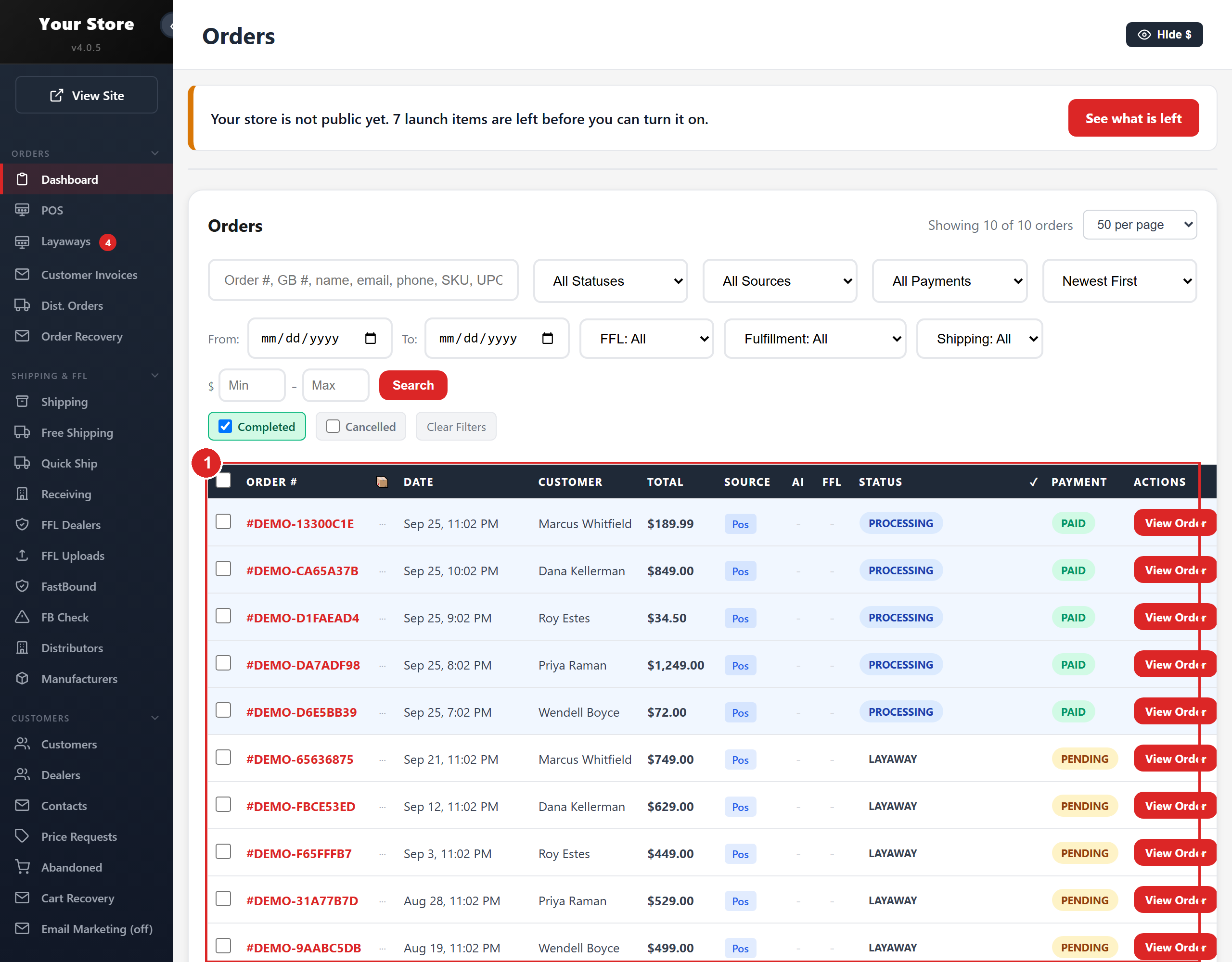Open Layaways icon in sidebar
The width and height of the screenshot is (1232, 962).
22,241
